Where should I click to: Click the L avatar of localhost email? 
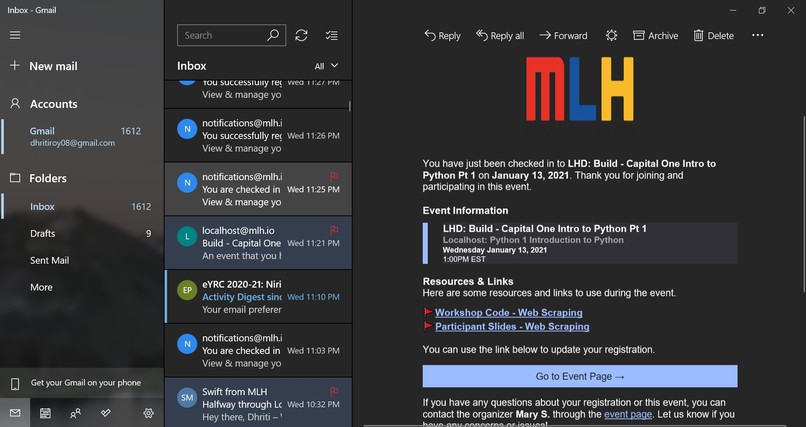(187, 236)
